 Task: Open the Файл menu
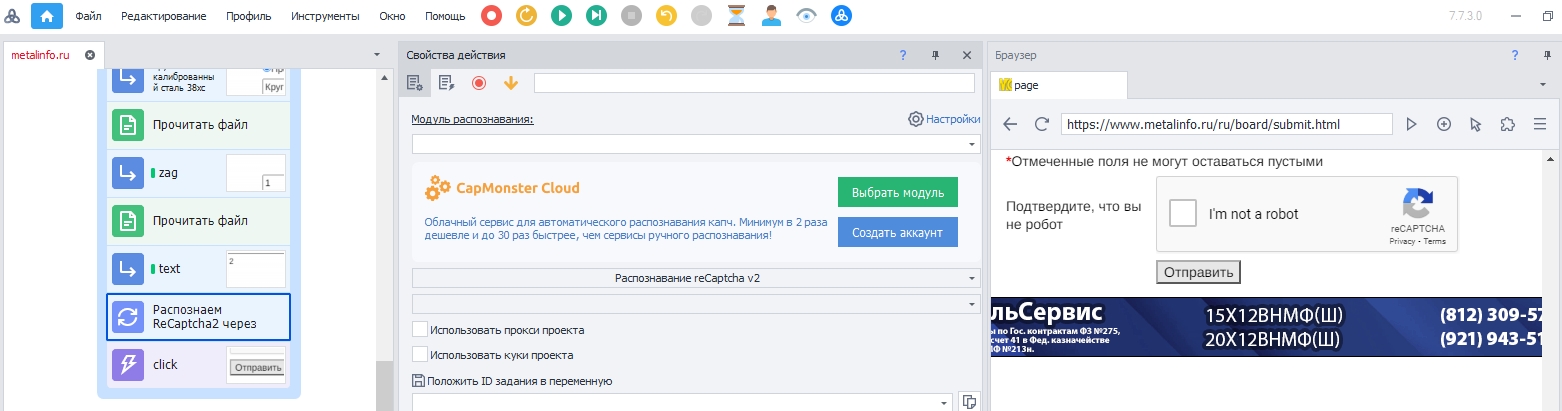pos(88,16)
